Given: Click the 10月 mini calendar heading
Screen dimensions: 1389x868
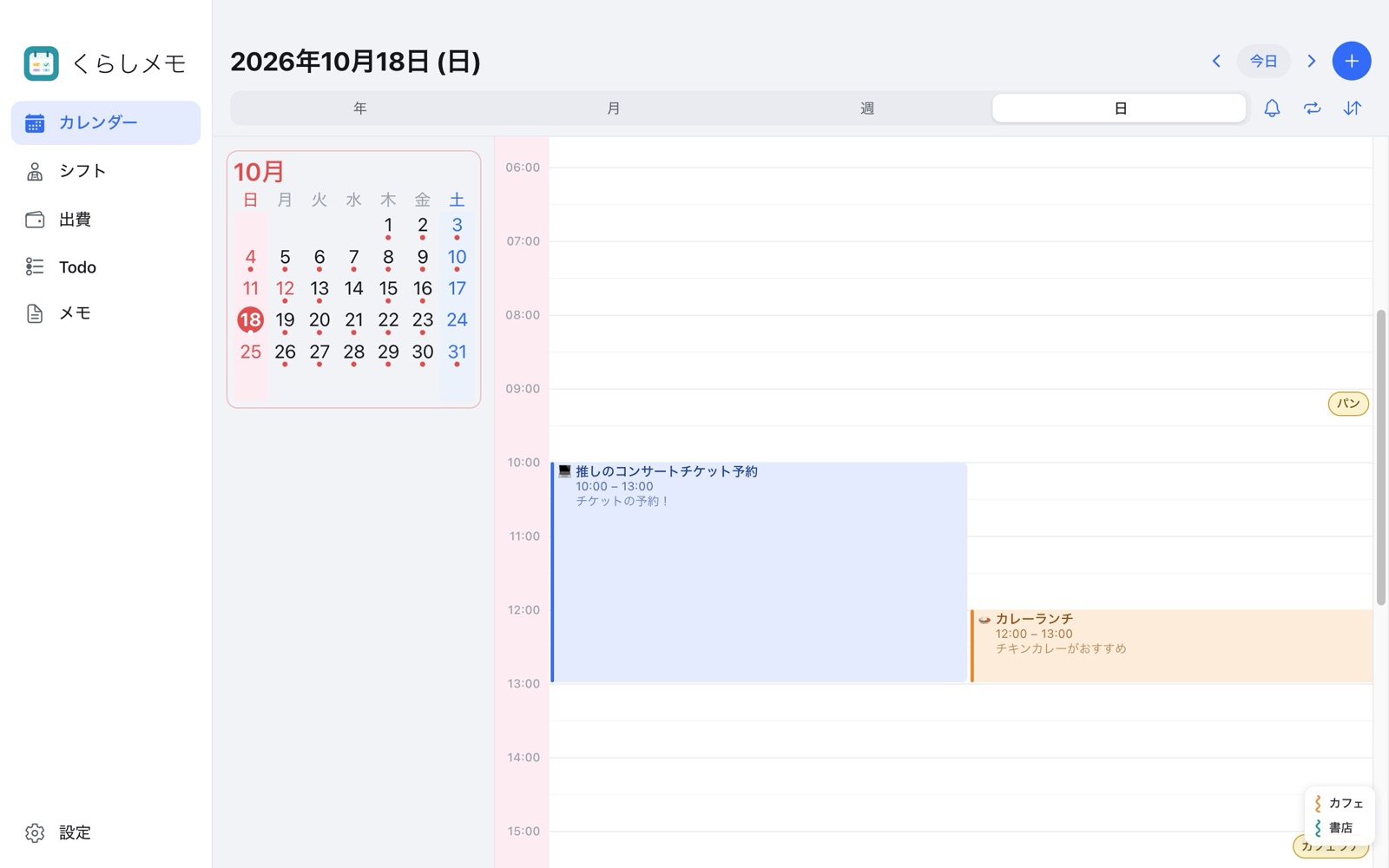Looking at the screenshot, I should coord(259,172).
